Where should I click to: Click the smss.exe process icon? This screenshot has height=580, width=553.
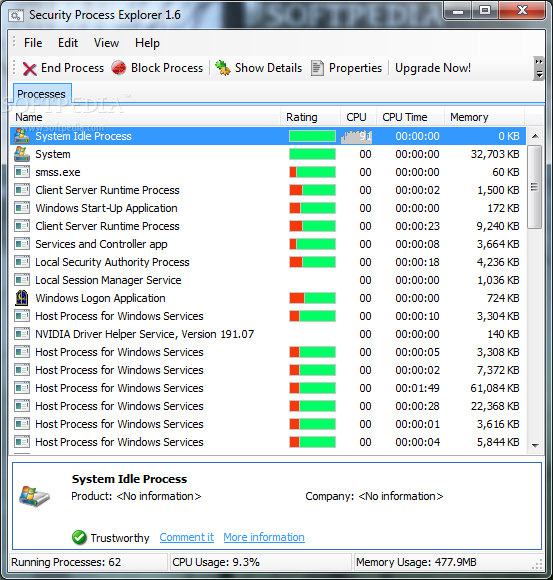coord(22,172)
